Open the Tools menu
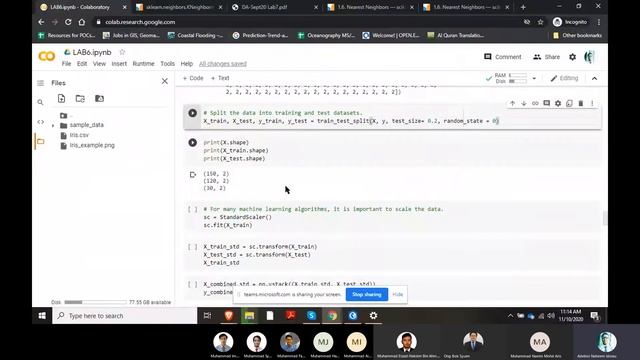The width and height of the screenshot is (640, 360). [167, 64]
